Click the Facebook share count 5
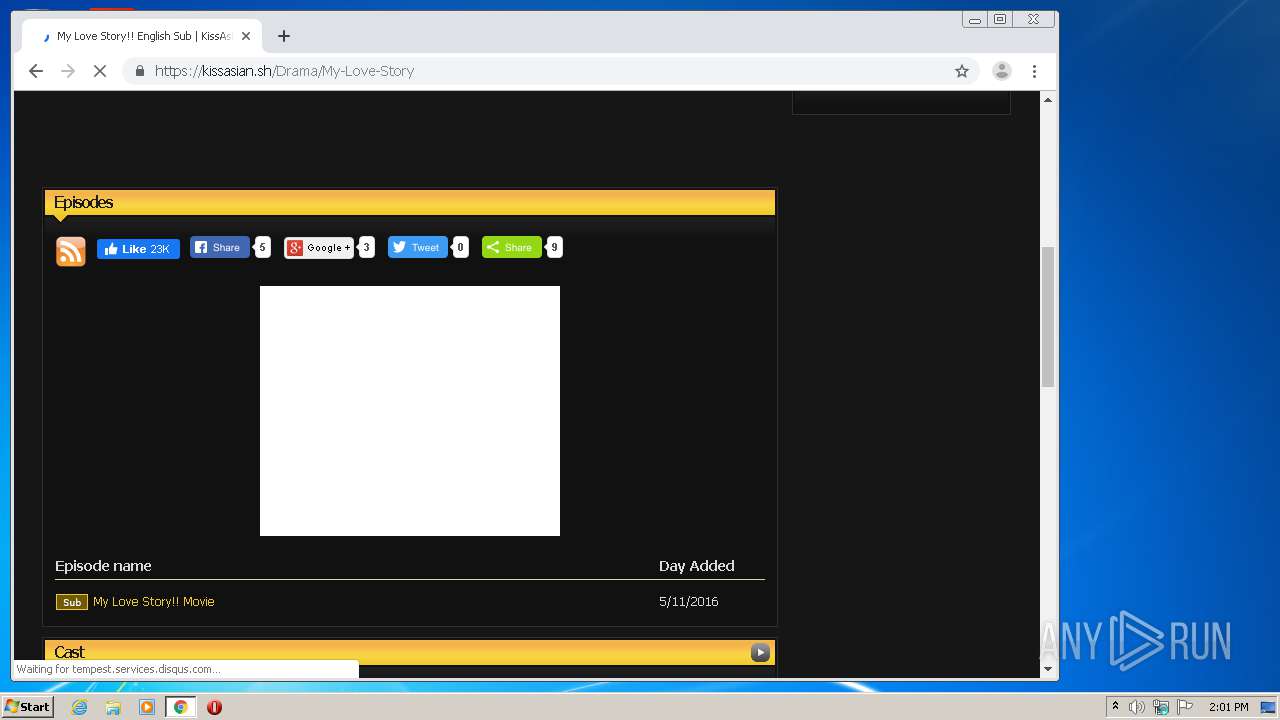The height and width of the screenshot is (720, 1280). pyautogui.click(x=262, y=247)
